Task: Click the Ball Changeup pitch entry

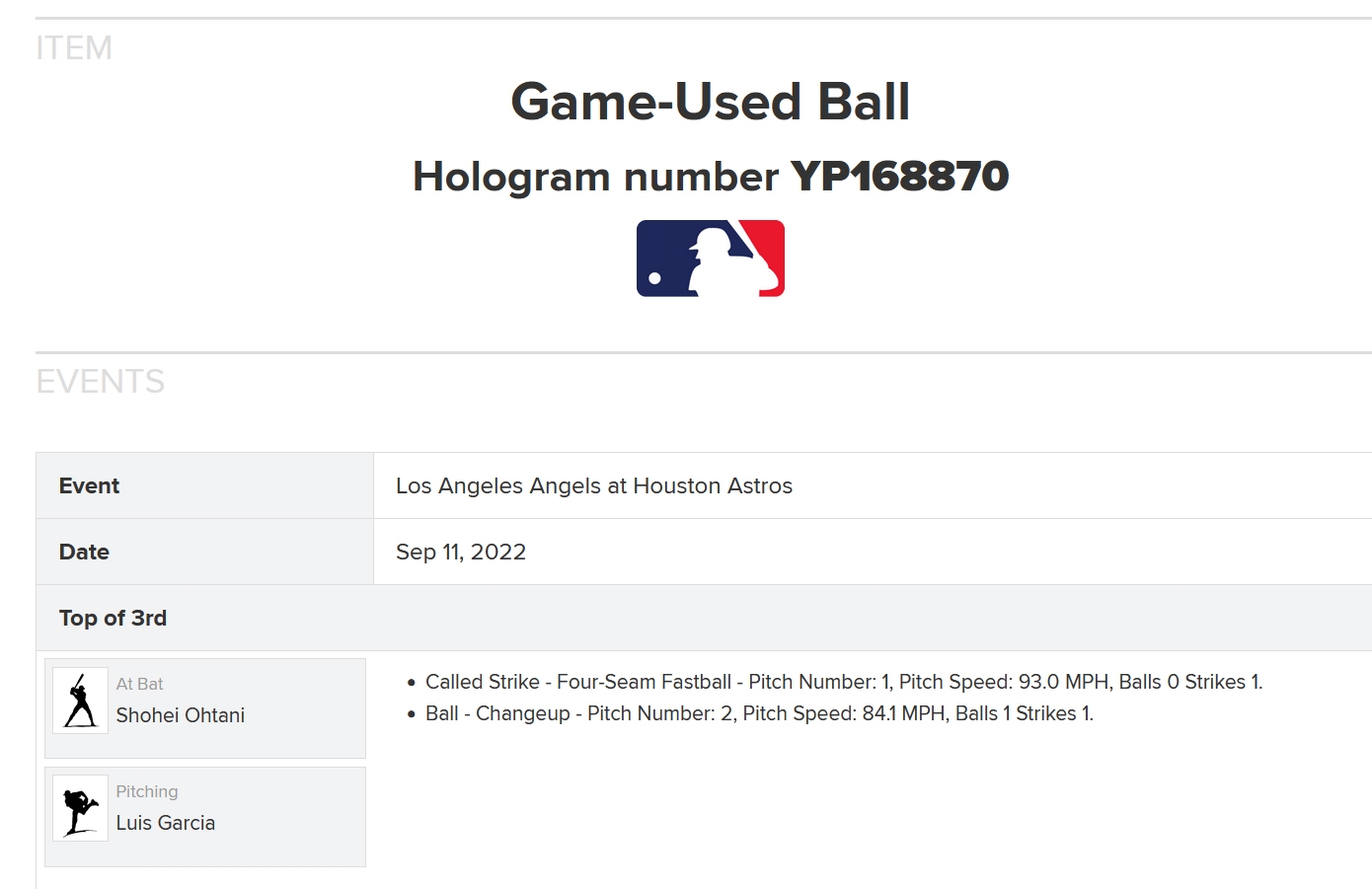Action: pyautogui.click(x=759, y=713)
